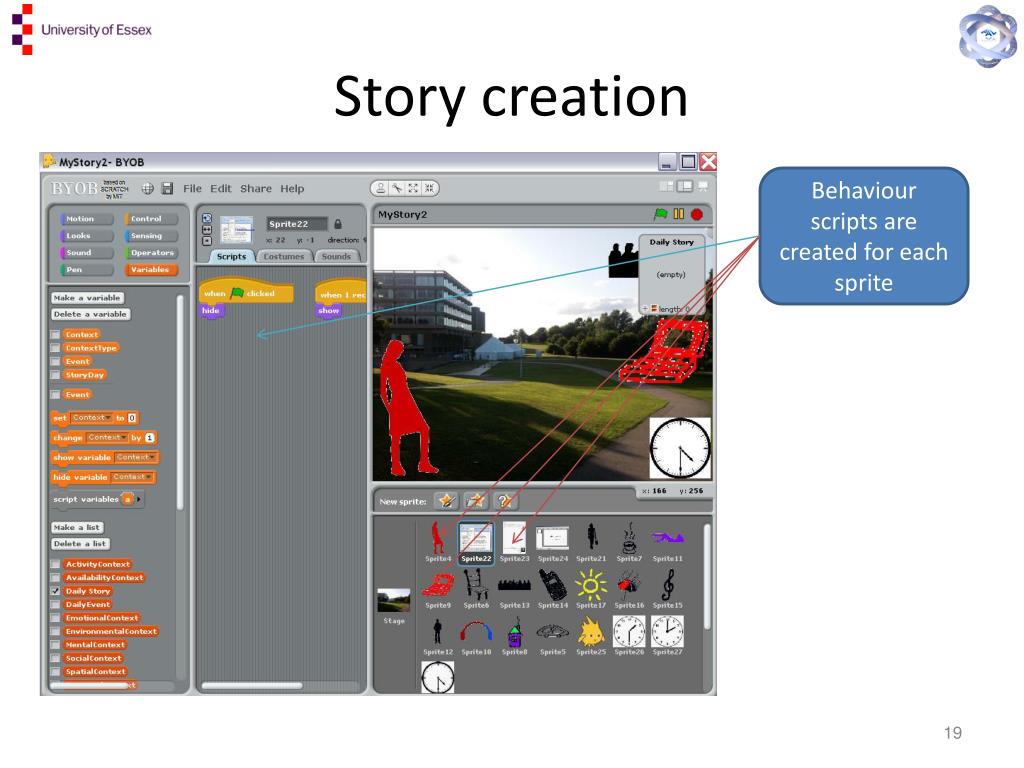The height and width of the screenshot is (768, 1024).
Task: Toggle the SpatialContext list checkbox
Action: [56, 672]
